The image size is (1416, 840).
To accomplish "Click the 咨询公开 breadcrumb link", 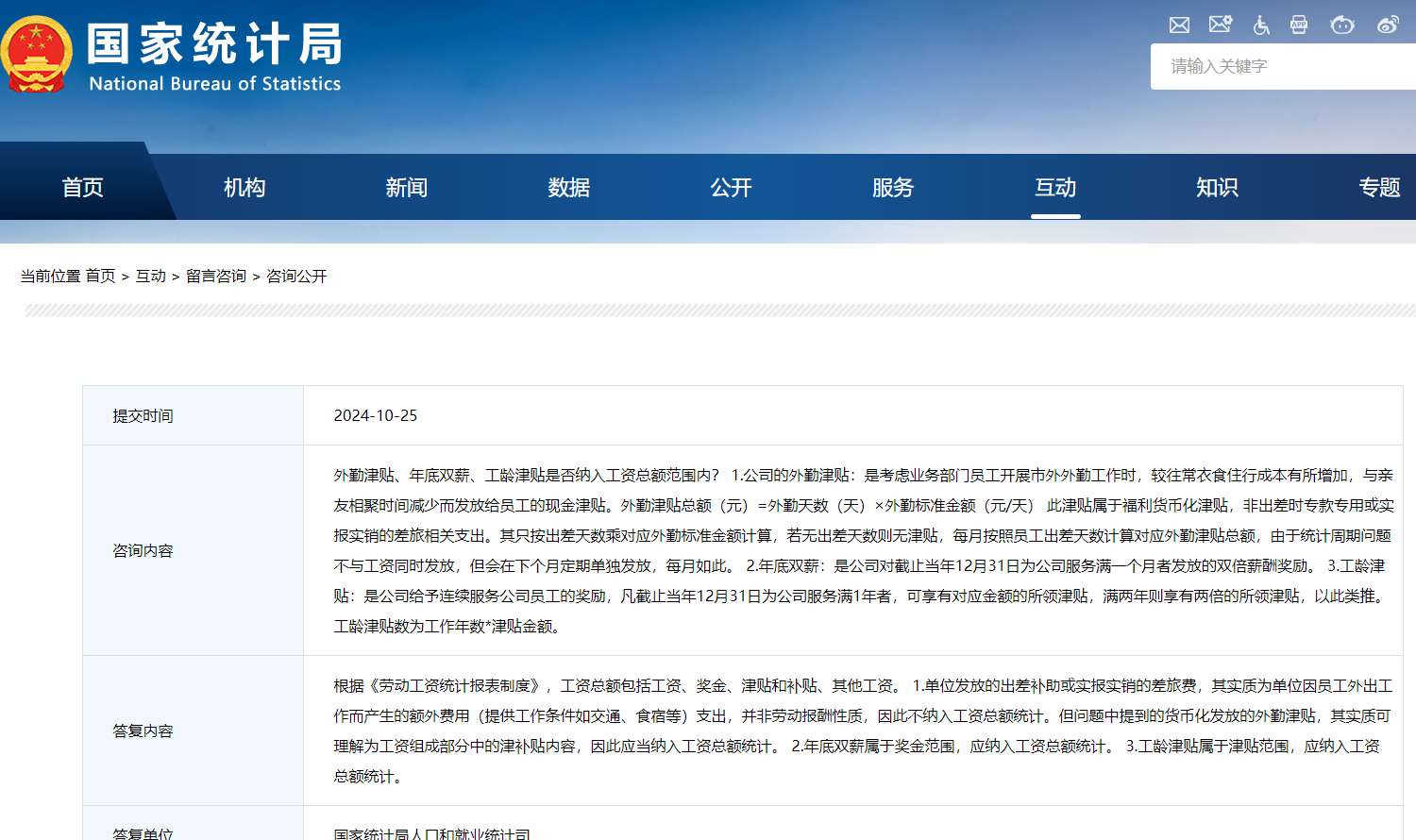I will tap(296, 276).
